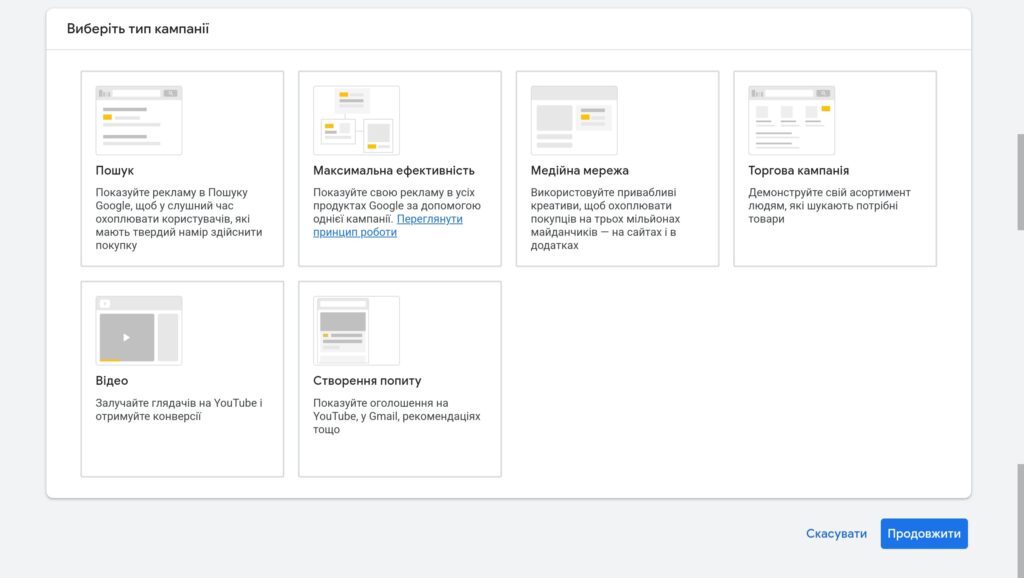Image resolution: width=1024 pixels, height=578 pixels.
Task: Click the Торгова кампанія illustration icon
Action: click(x=791, y=120)
